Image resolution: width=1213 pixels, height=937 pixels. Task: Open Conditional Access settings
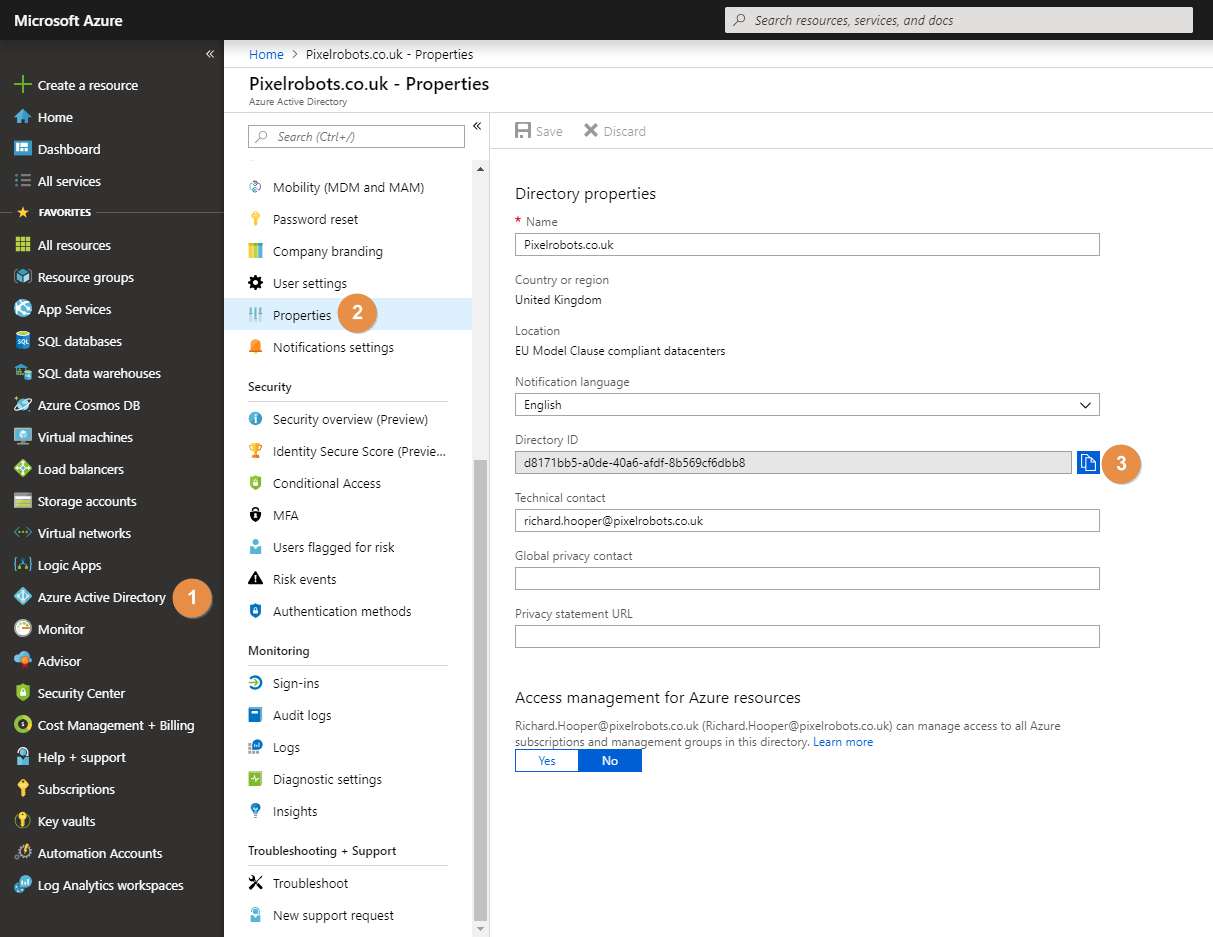pos(325,483)
